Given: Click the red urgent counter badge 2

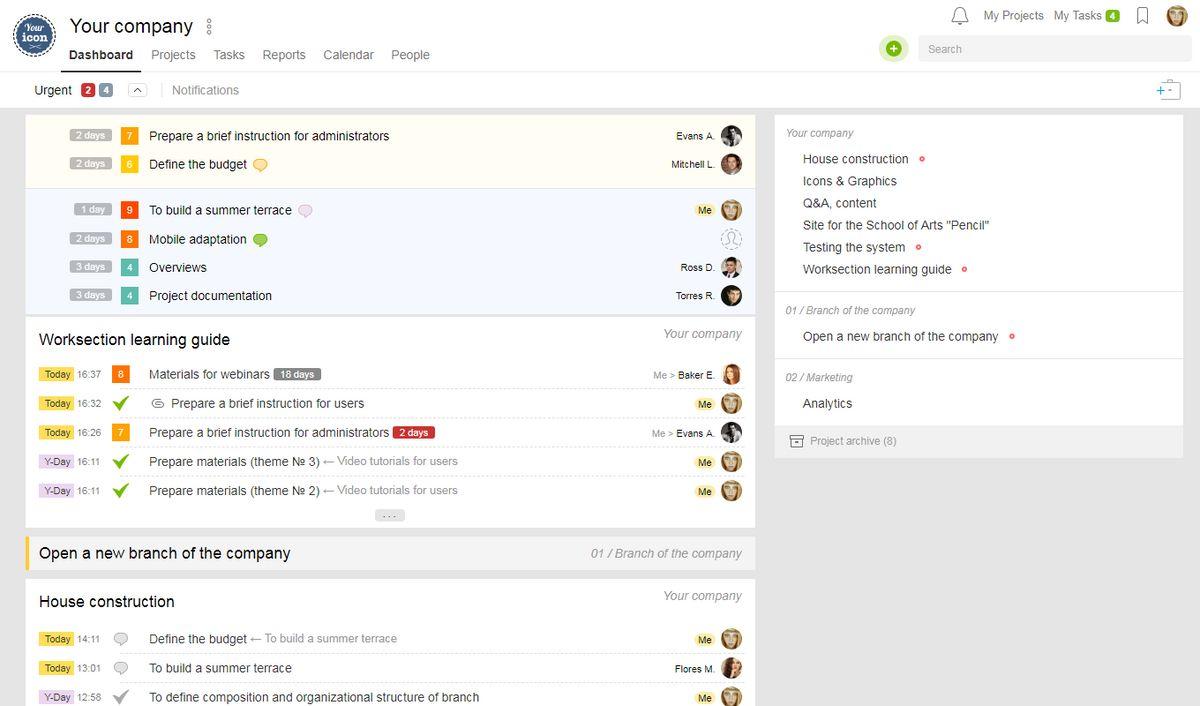Looking at the screenshot, I should pos(88,90).
